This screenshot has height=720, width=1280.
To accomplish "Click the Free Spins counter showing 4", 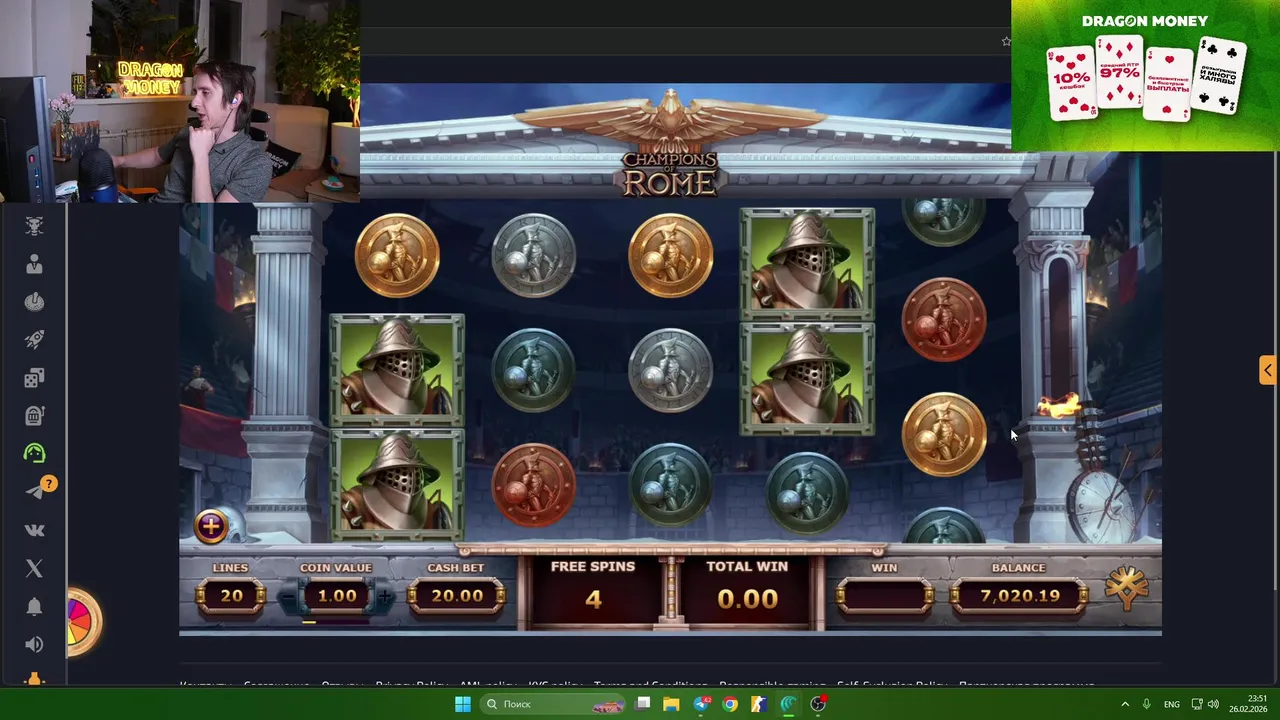I will click(593, 599).
